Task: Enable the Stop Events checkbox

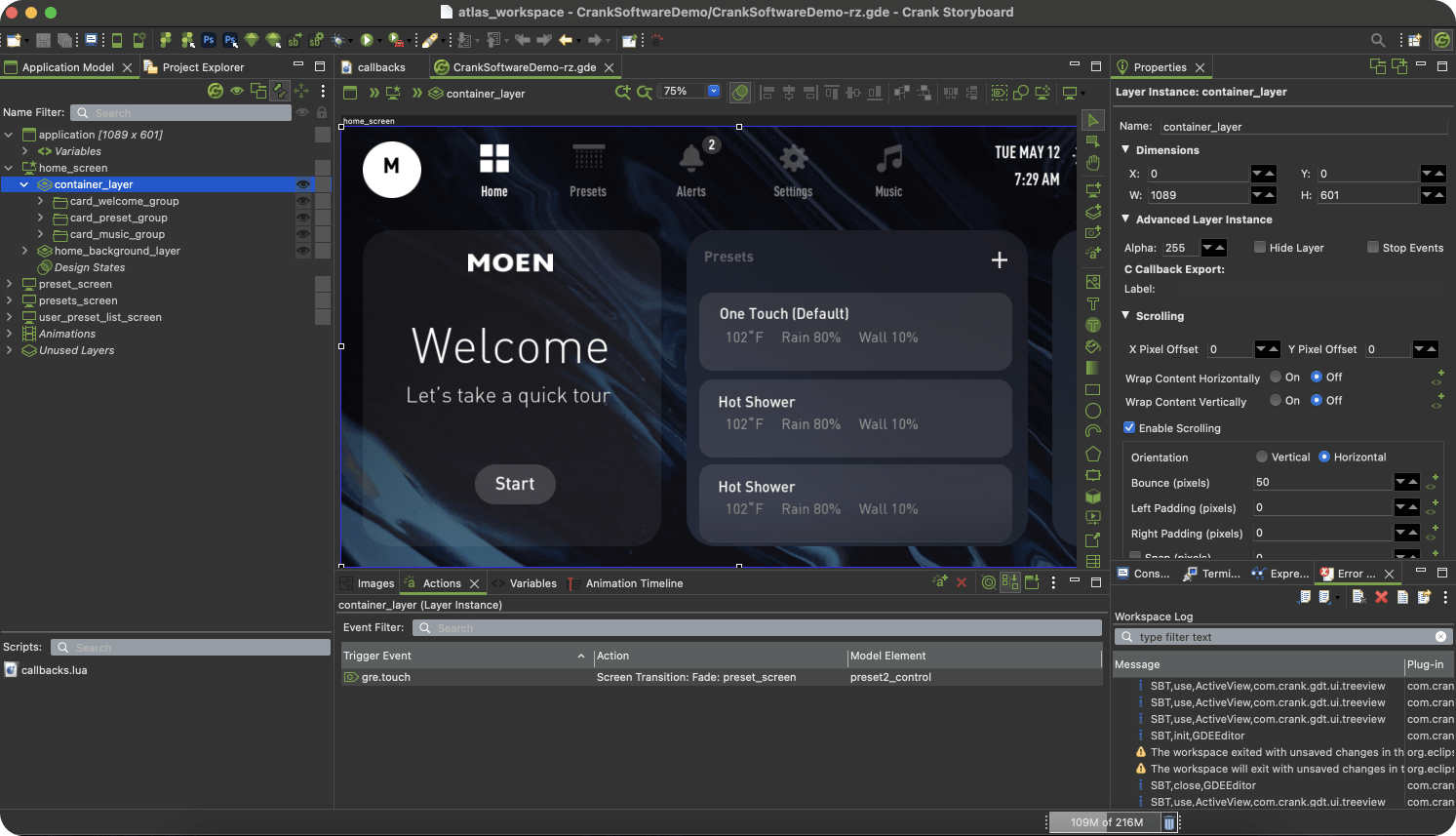Action: click(x=1373, y=247)
